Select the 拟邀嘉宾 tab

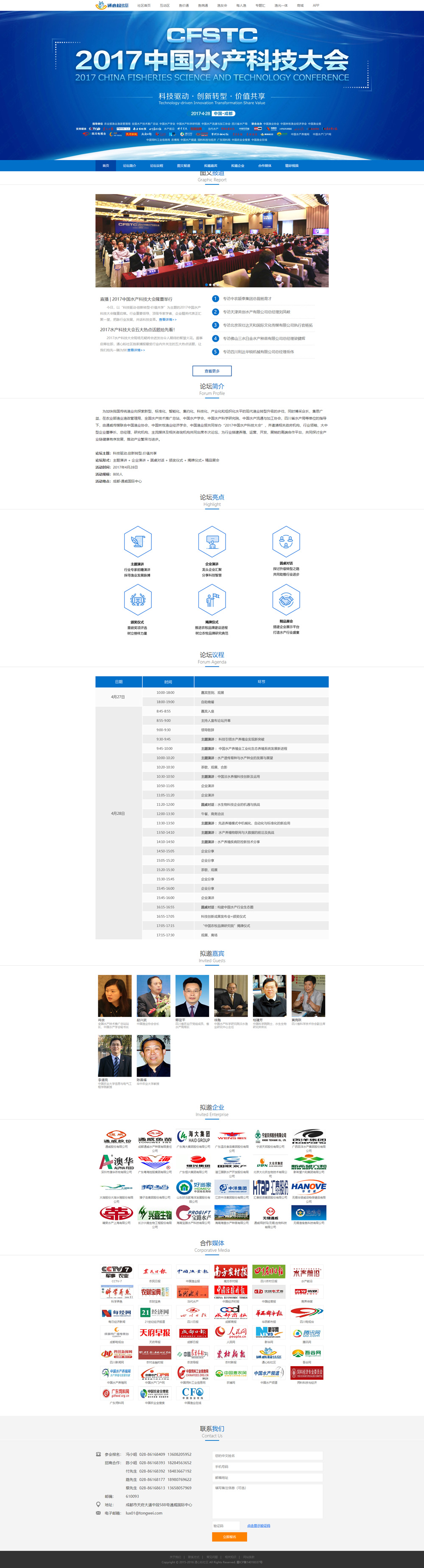tap(210, 166)
